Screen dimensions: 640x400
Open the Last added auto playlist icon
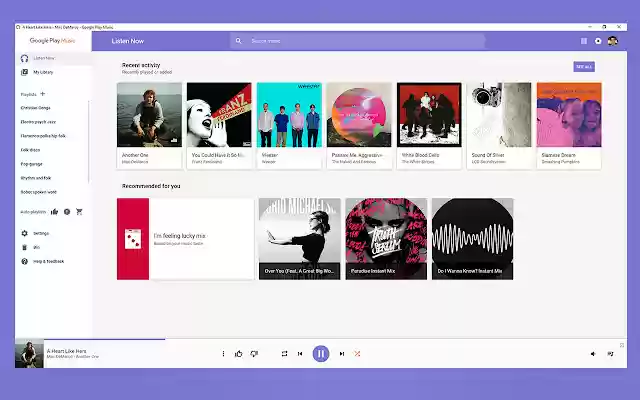coord(67,211)
